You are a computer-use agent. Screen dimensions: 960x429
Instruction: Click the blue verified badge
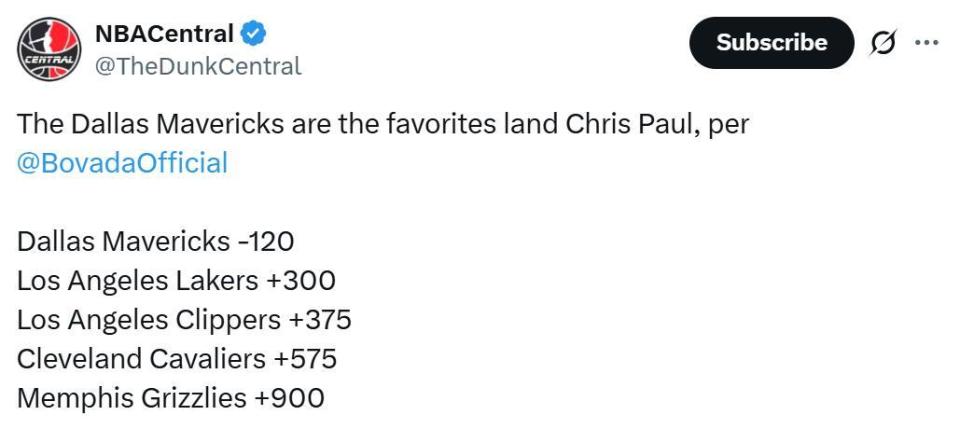point(254,34)
